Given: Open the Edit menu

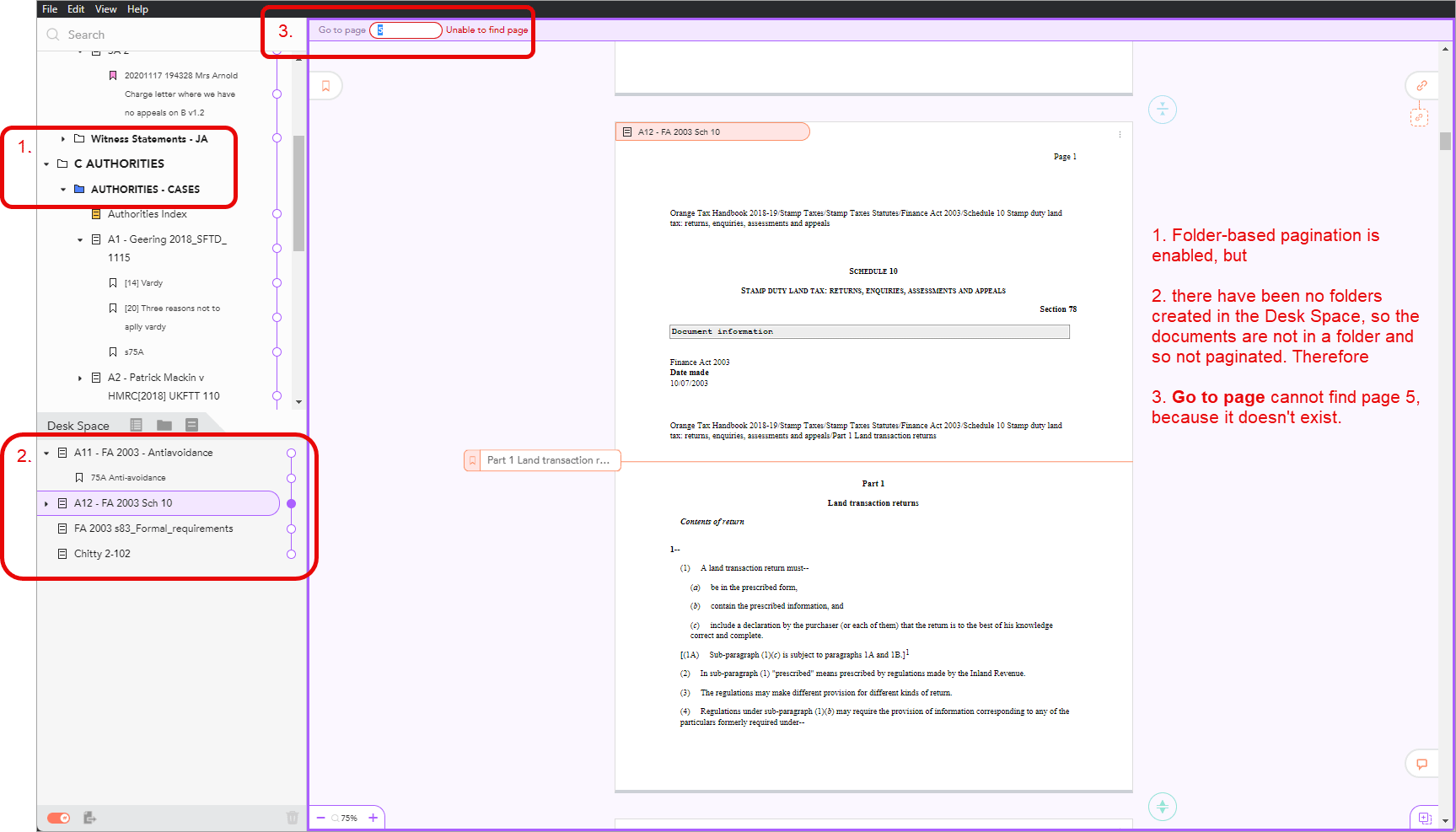Looking at the screenshot, I should (x=76, y=9).
